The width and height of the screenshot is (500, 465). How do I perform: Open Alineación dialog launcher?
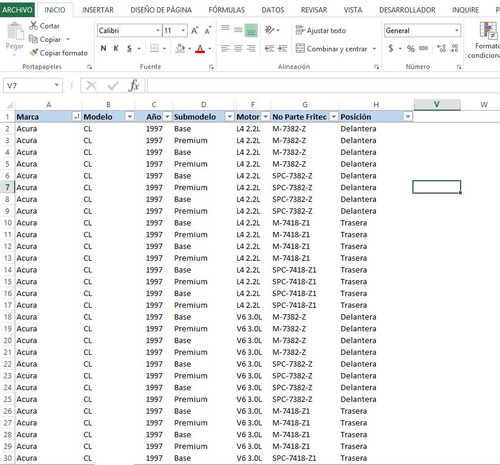pyautogui.click(x=376, y=67)
